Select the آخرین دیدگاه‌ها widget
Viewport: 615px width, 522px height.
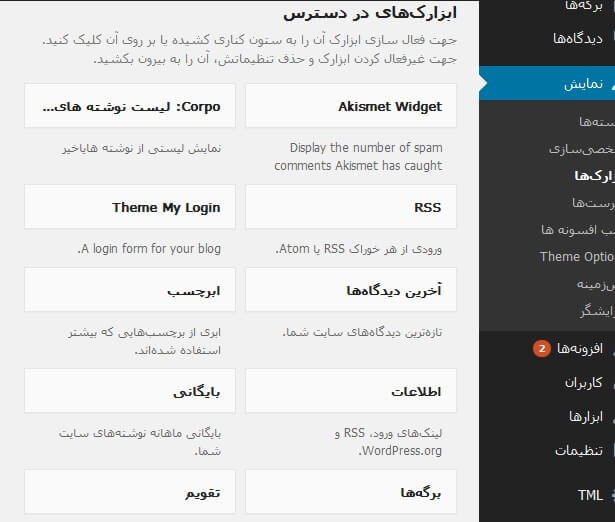click(351, 290)
